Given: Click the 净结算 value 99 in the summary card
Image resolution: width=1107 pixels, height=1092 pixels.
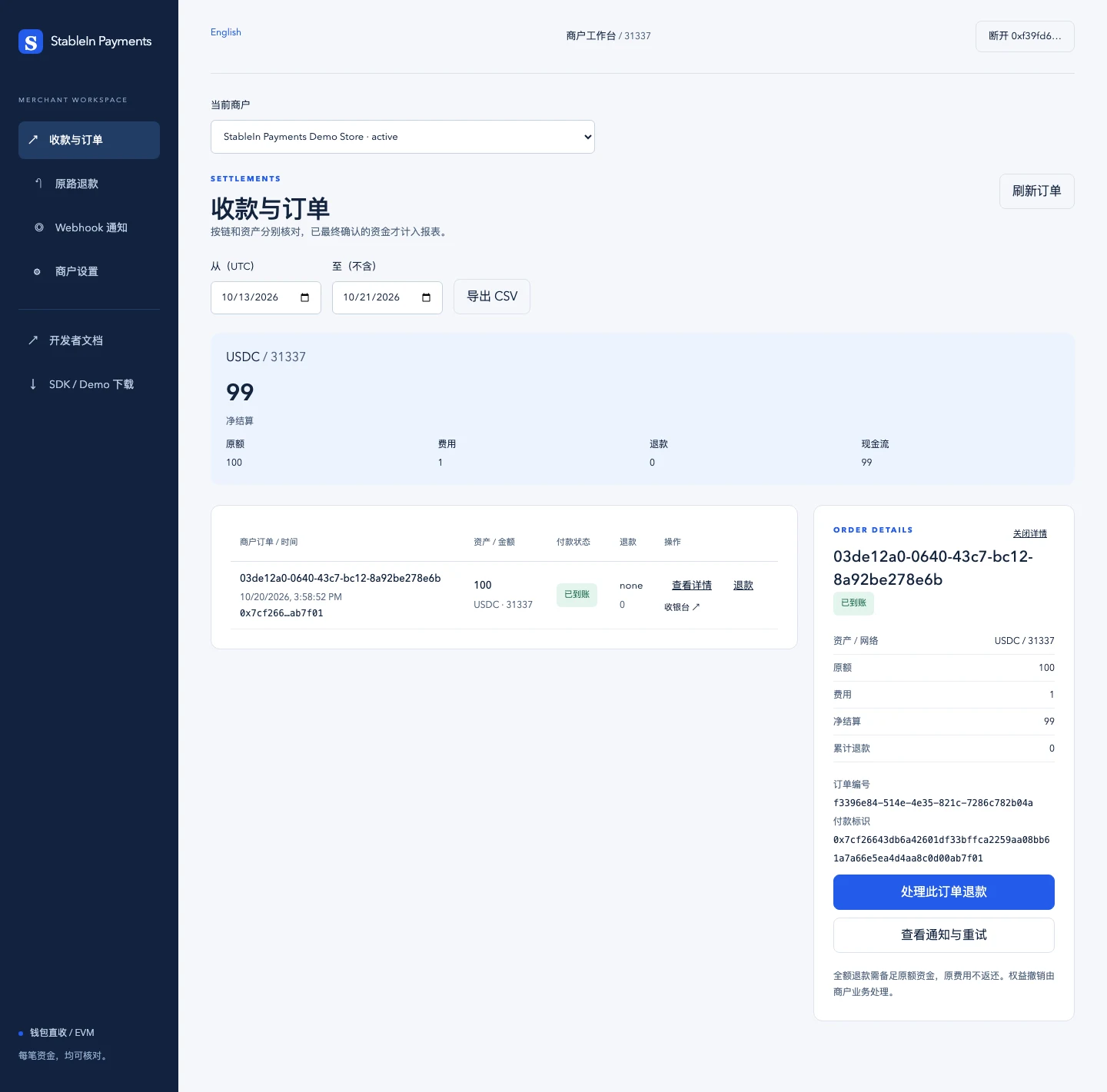Looking at the screenshot, I should (x=240, y=392).
